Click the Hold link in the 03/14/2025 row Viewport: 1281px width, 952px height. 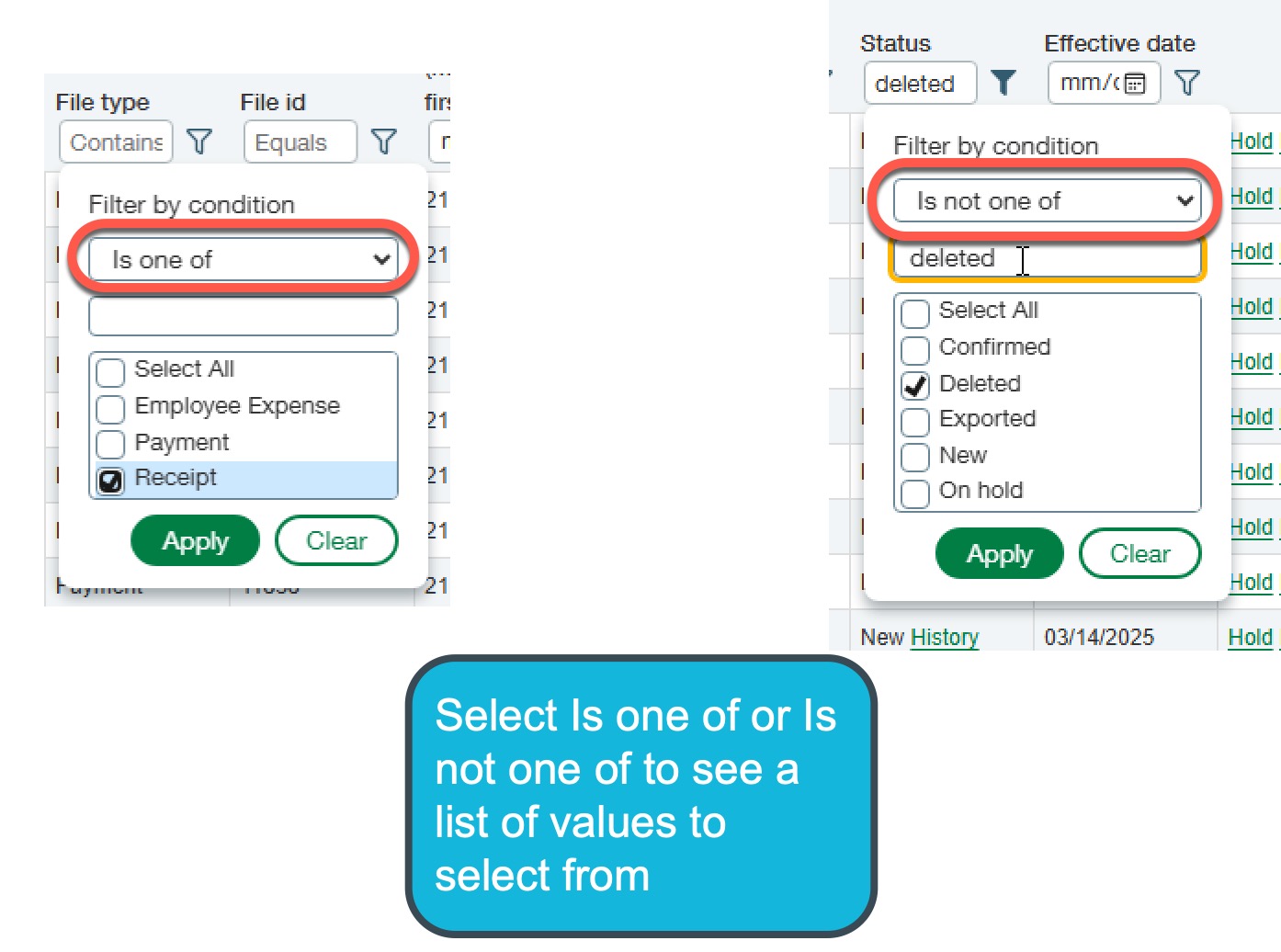[x=1251, y=637]
